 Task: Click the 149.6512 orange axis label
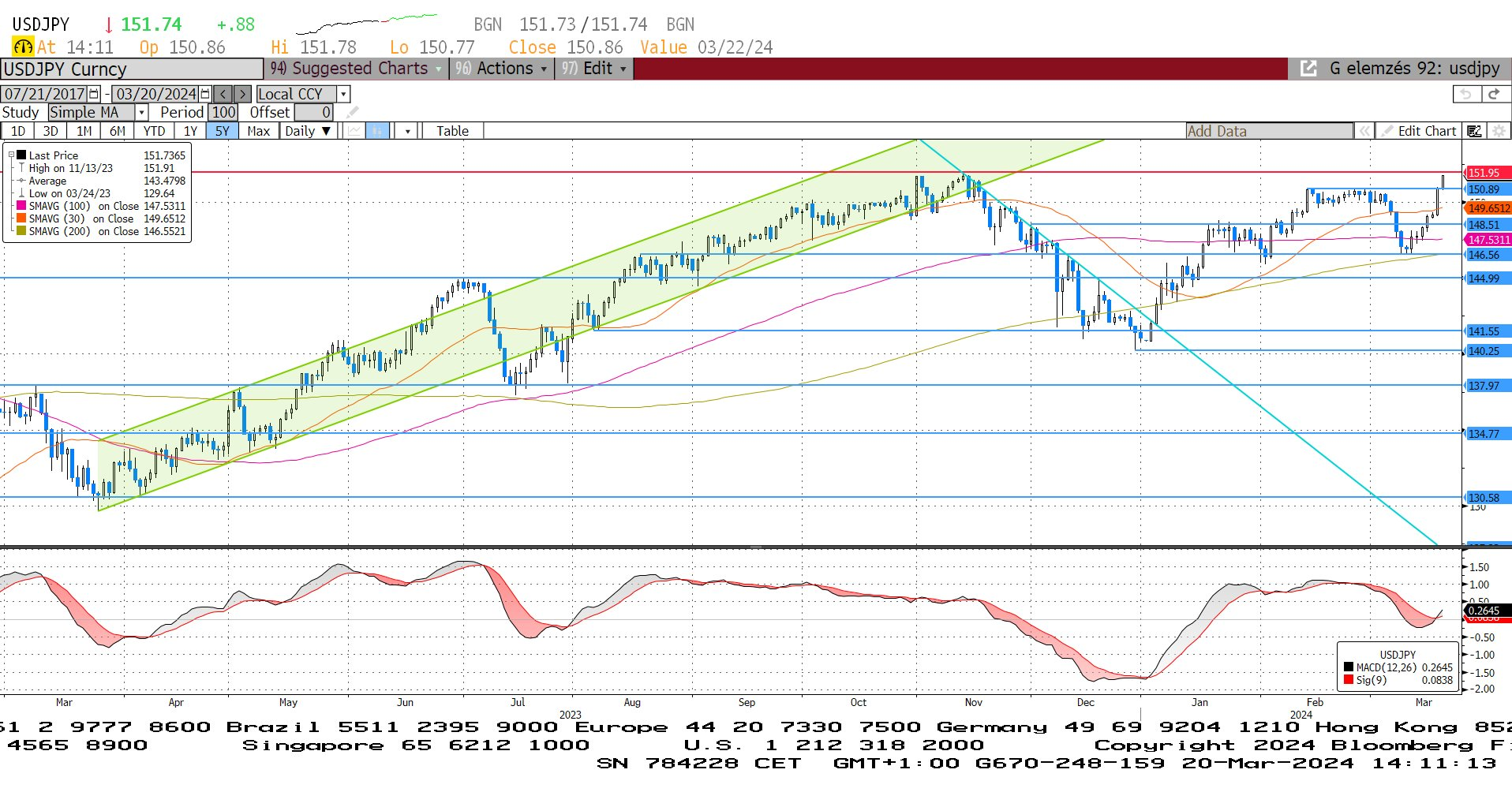[1488, 208]
